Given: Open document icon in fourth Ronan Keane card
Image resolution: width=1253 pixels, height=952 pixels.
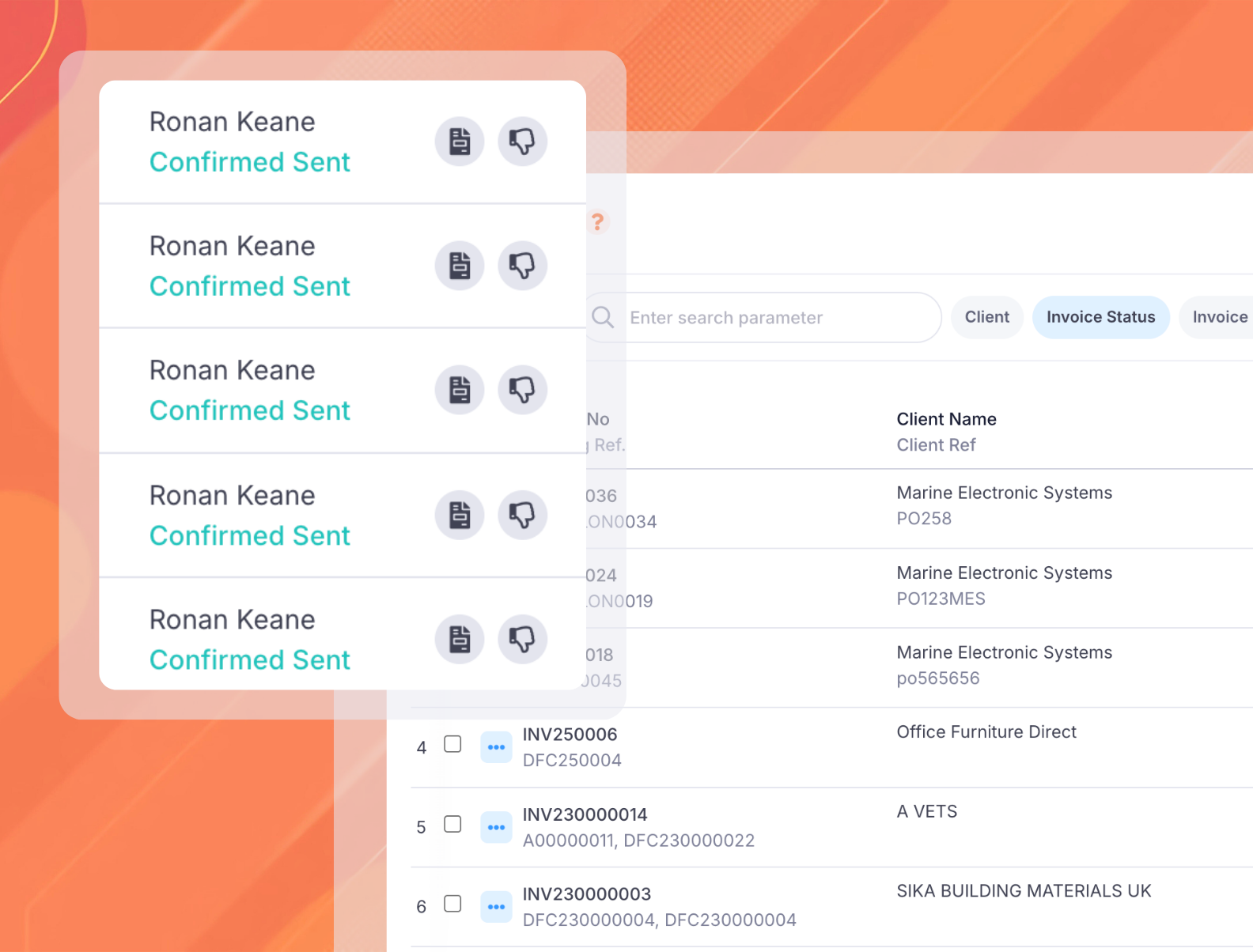Looking at the screenshot, I should (x=460, y=515).
